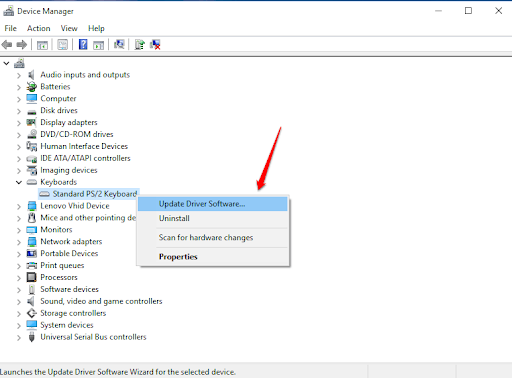
Task: Choose Scan for hardware changes in context menu
Action: [213, 237]
